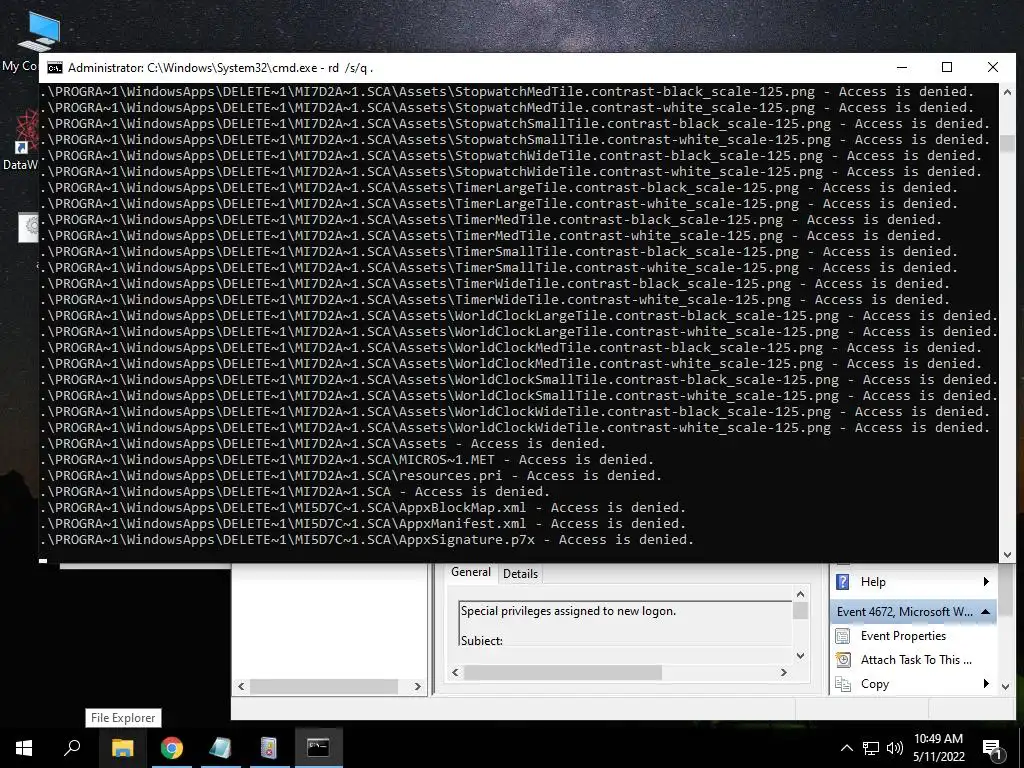This screenshot has width=1024, height=768.
Task: Click the AppxSignature.p7x output line
Action: tap(368, 539)
